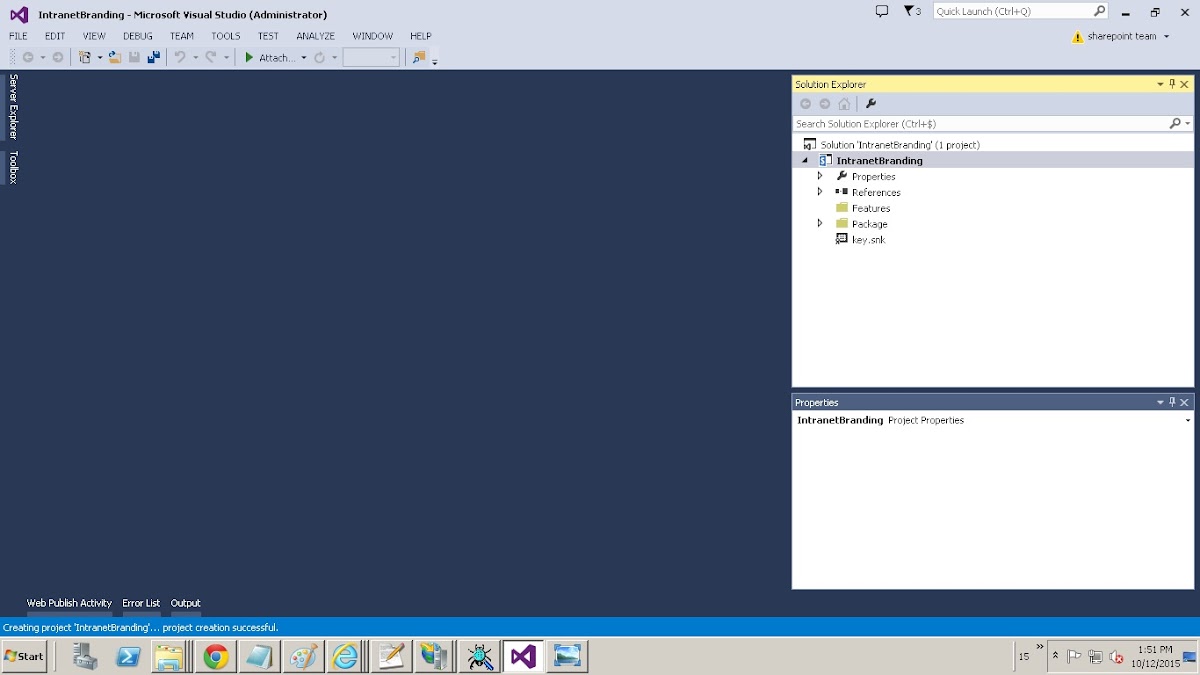This screenshot has width=1200, height=675.
Task: Open the Paint palette icon in taskbar
Action: pyautogui.click(x=302, y=656)
